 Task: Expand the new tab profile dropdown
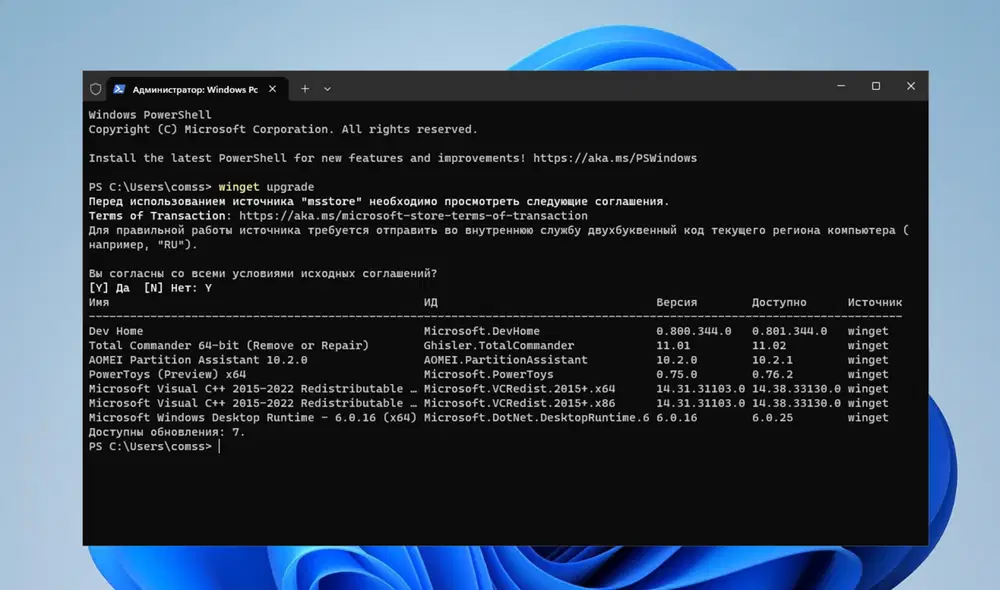[327, 89]
